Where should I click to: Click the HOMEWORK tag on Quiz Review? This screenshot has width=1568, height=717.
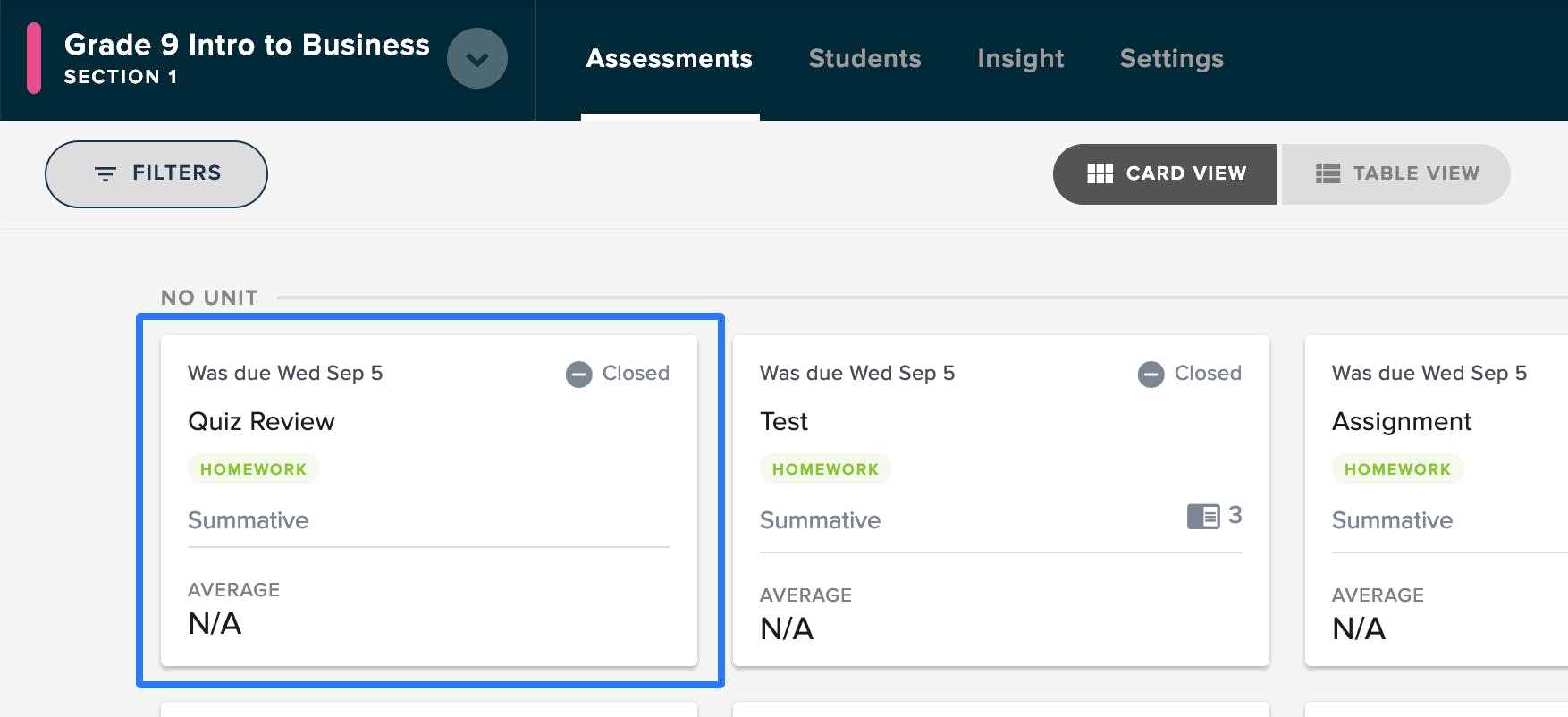(x=254, y=469)
